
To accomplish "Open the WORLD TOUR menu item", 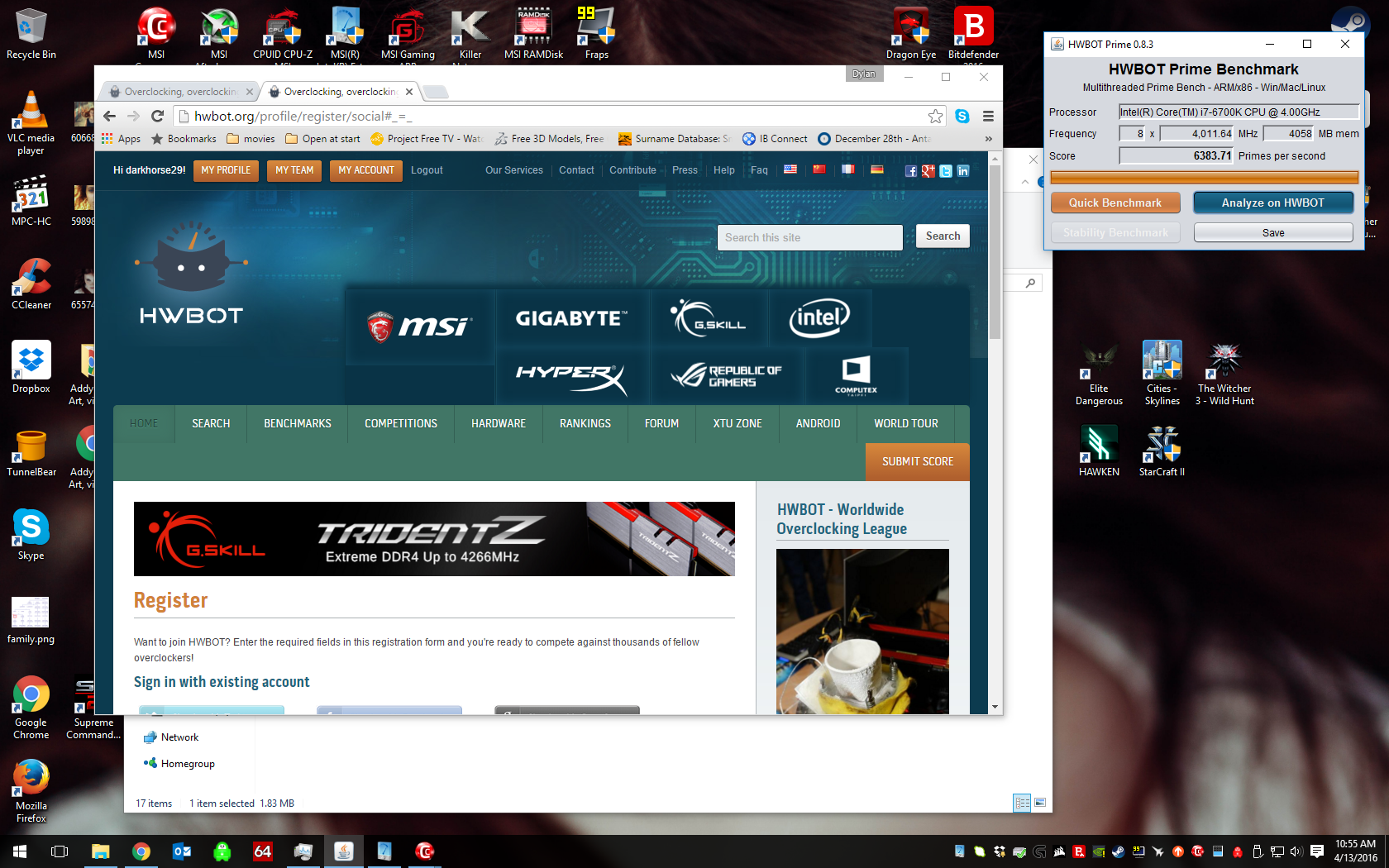I will [x=906, y=423].
